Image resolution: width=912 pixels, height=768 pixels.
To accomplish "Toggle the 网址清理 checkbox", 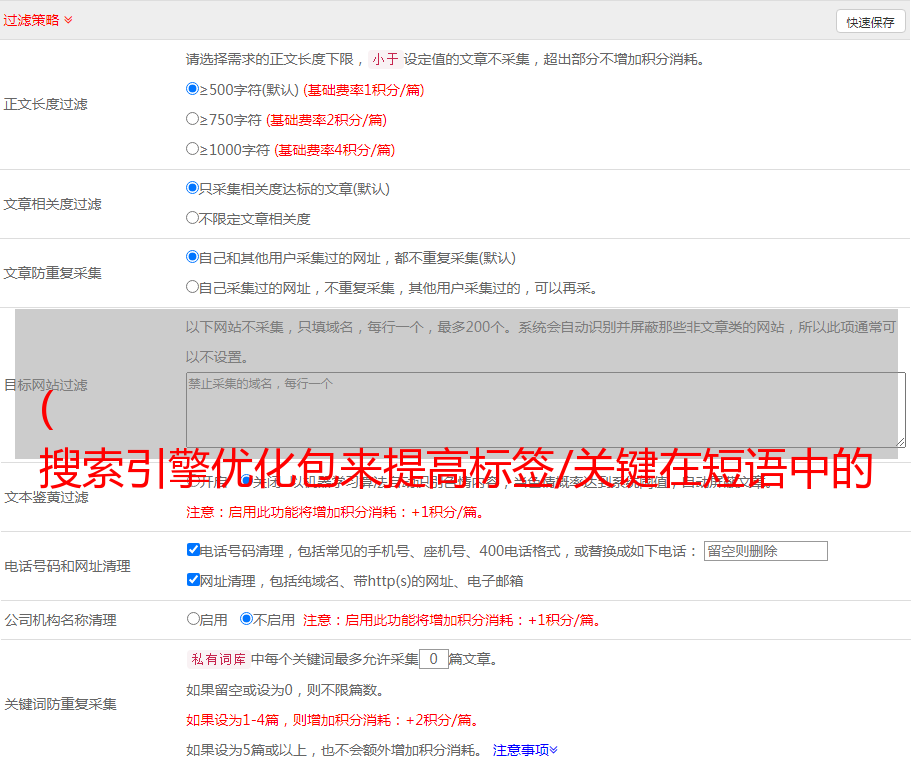I will point(193,579).
